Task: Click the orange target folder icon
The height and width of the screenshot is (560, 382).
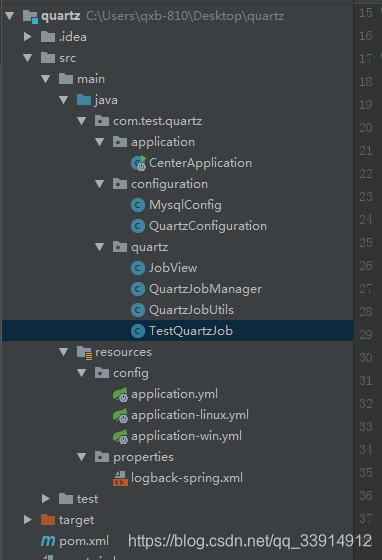Action: coord(48,520)
